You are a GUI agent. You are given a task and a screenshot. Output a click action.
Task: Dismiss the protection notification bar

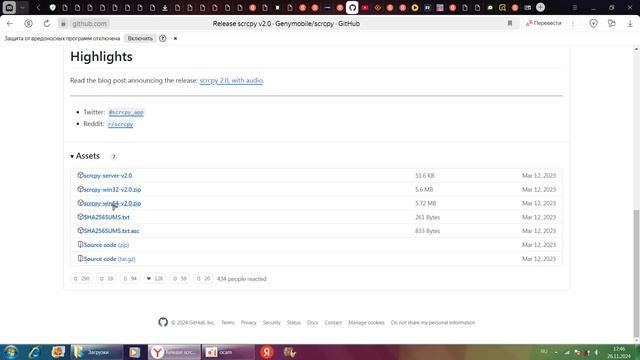176,38
